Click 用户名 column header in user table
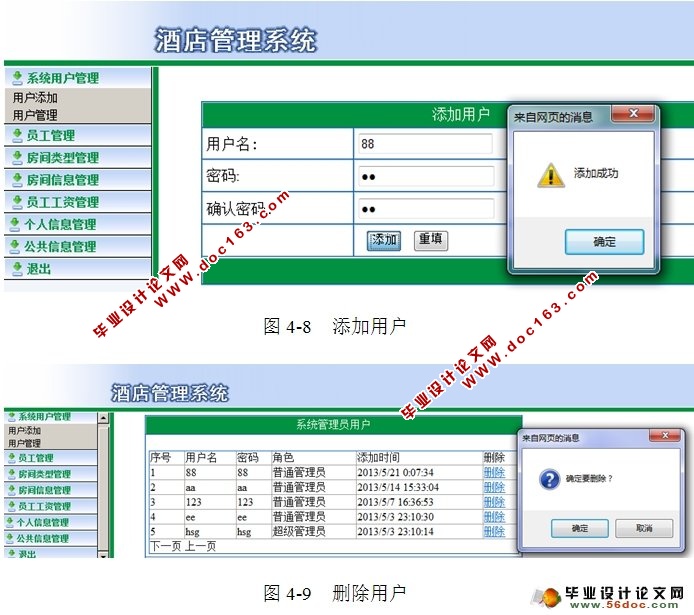This screenshot has height=615, width=694. (x=201, y=457)
